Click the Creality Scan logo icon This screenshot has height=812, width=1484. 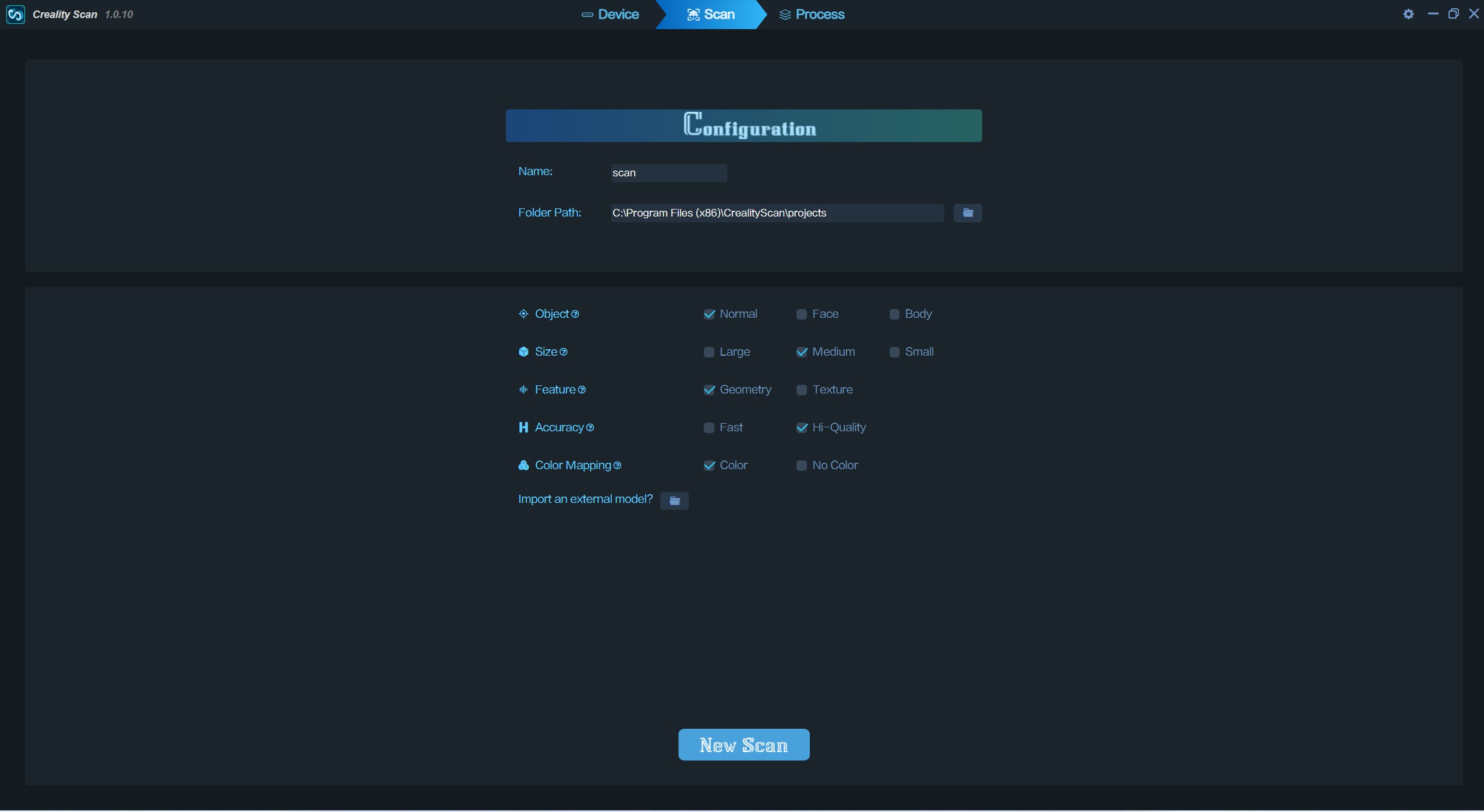16,14
